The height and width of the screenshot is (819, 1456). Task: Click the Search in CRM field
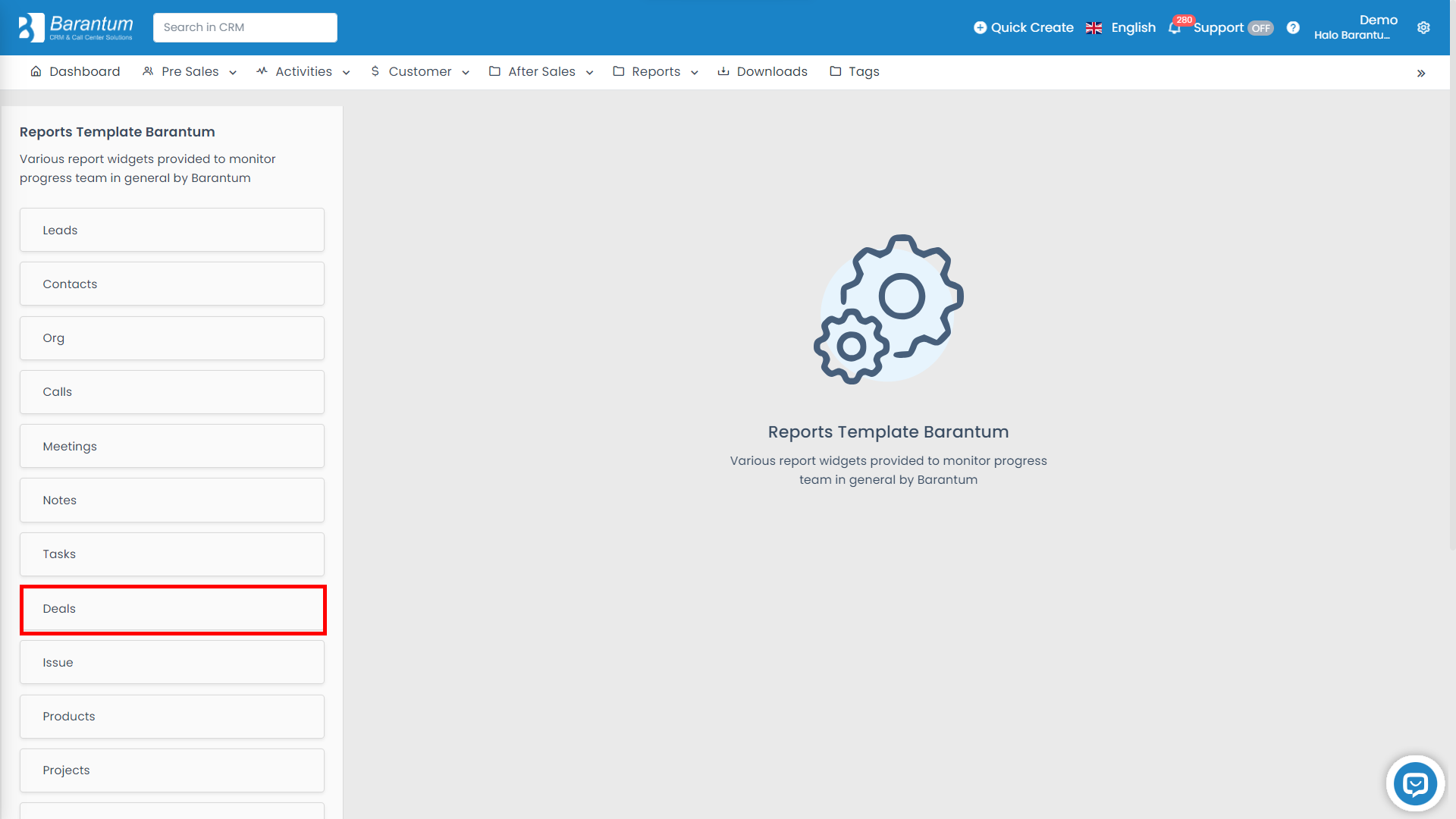[x=245, y=27]
